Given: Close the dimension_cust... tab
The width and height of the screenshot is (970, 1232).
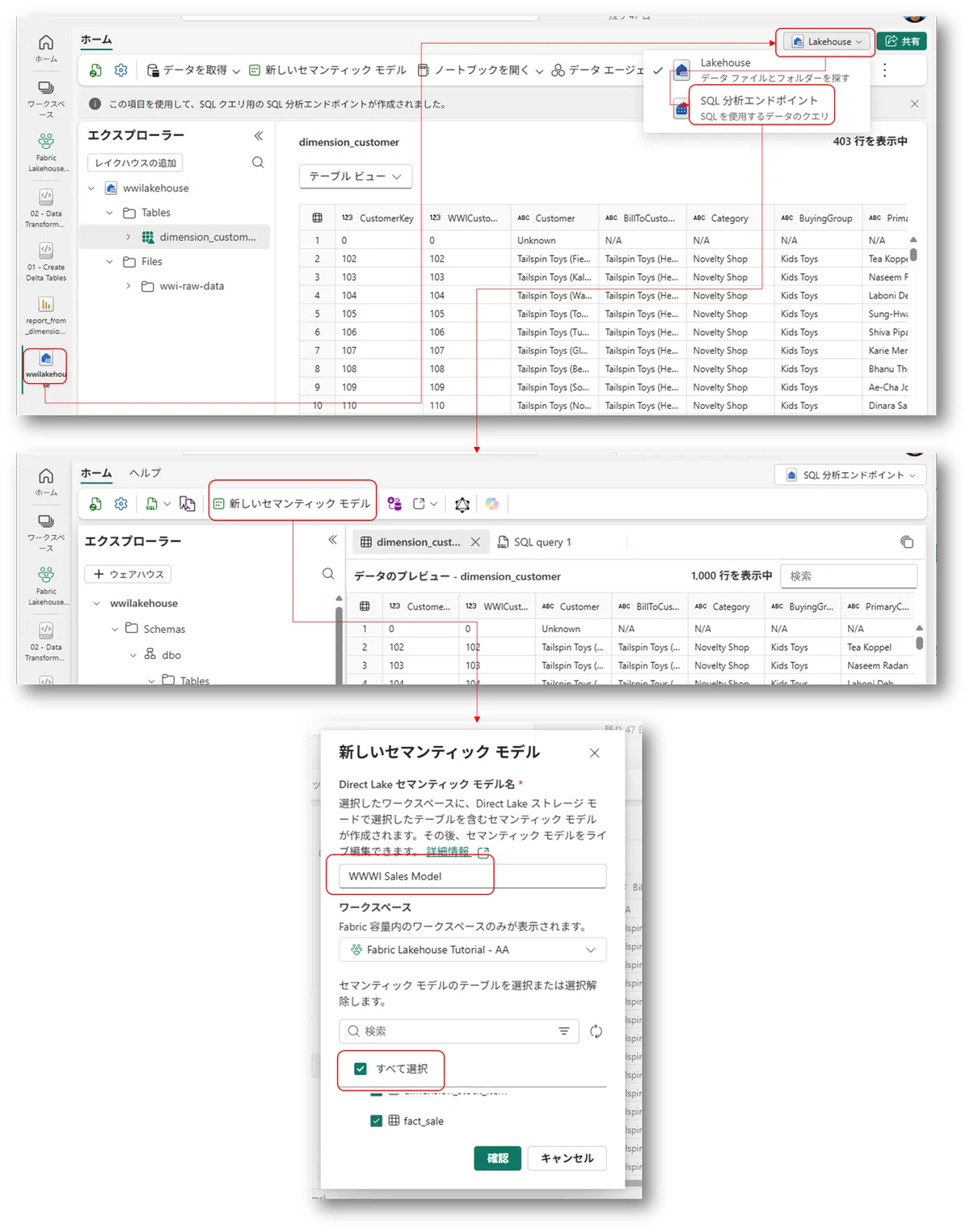Looking at the screenshot, I should click(x=475, y=542).
